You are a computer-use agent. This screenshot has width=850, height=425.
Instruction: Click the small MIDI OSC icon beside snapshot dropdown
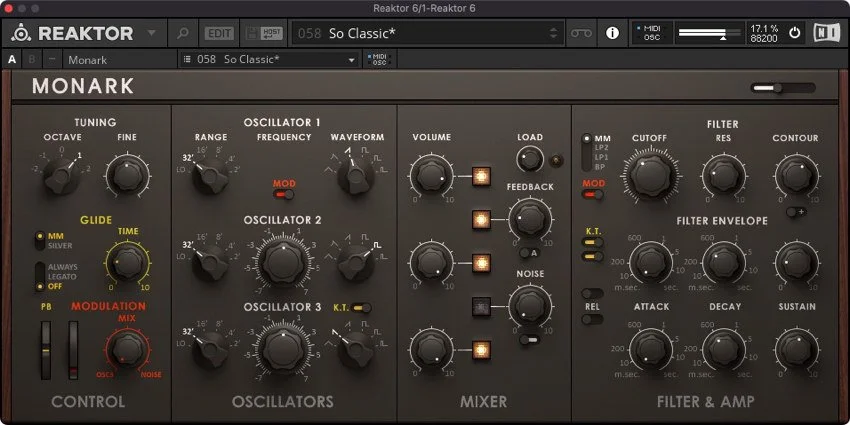coord(378,60)
